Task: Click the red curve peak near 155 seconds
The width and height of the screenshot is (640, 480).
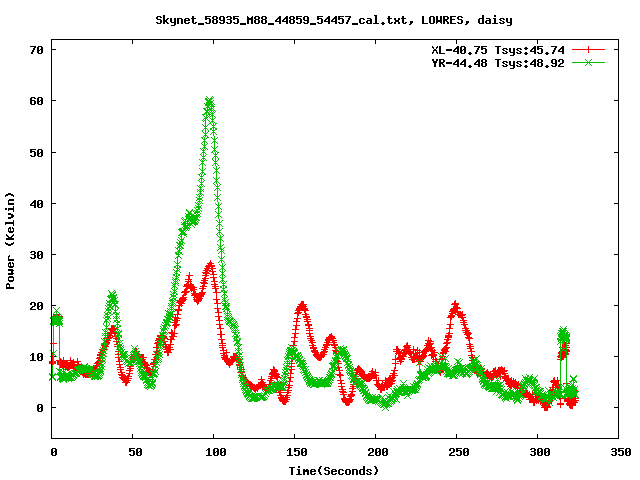Action: tap(302, 305)
